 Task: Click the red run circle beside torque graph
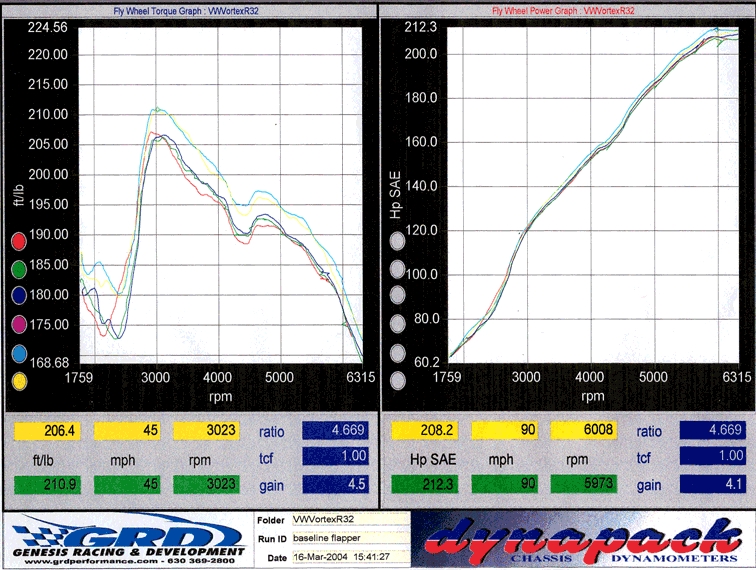tap(18, 241)
